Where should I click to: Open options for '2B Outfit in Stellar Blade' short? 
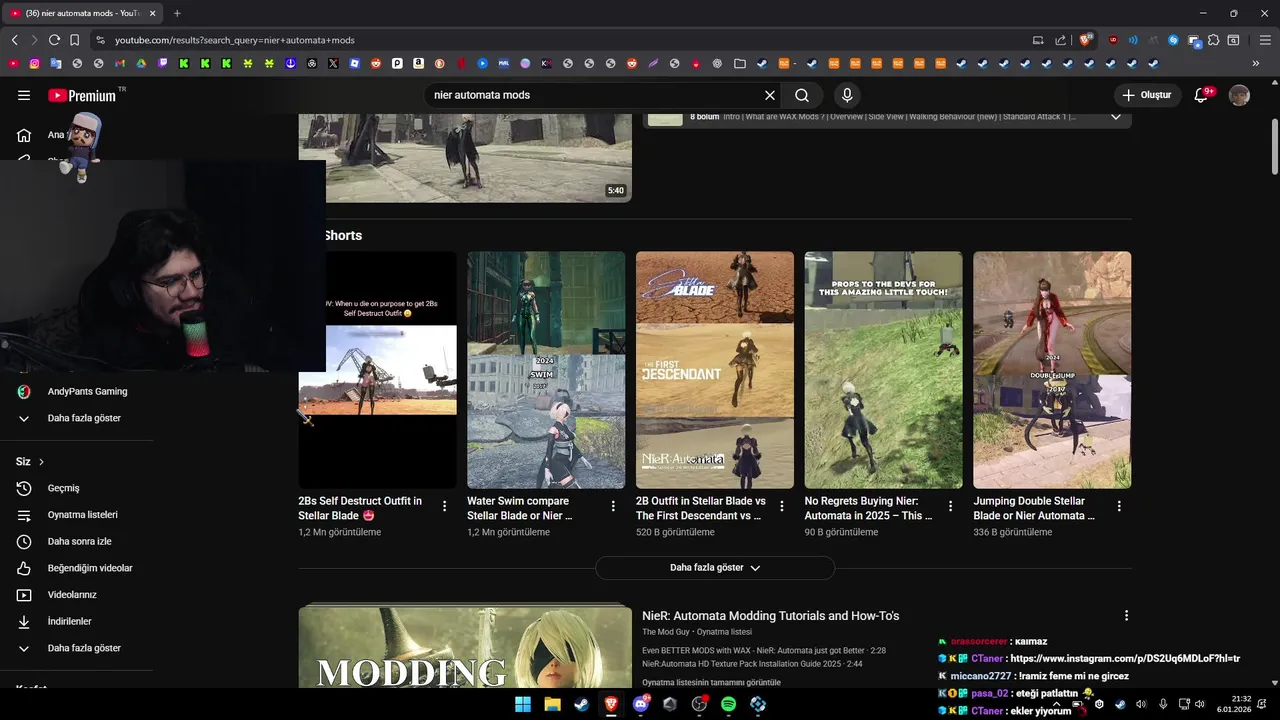coord(782,506)
